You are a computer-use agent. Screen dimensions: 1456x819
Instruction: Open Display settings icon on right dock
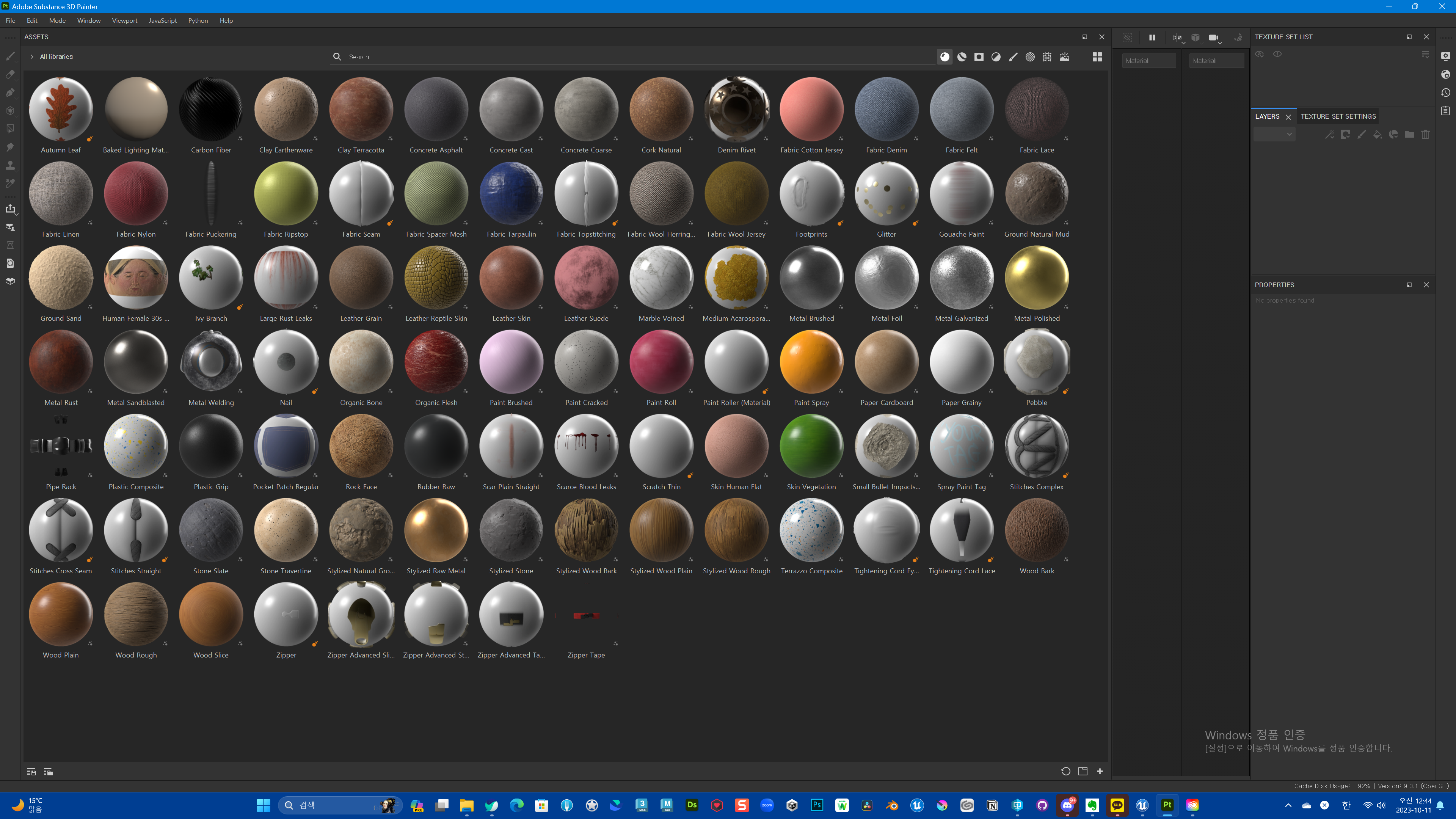pyautogui.click(x=1446, y=56)
